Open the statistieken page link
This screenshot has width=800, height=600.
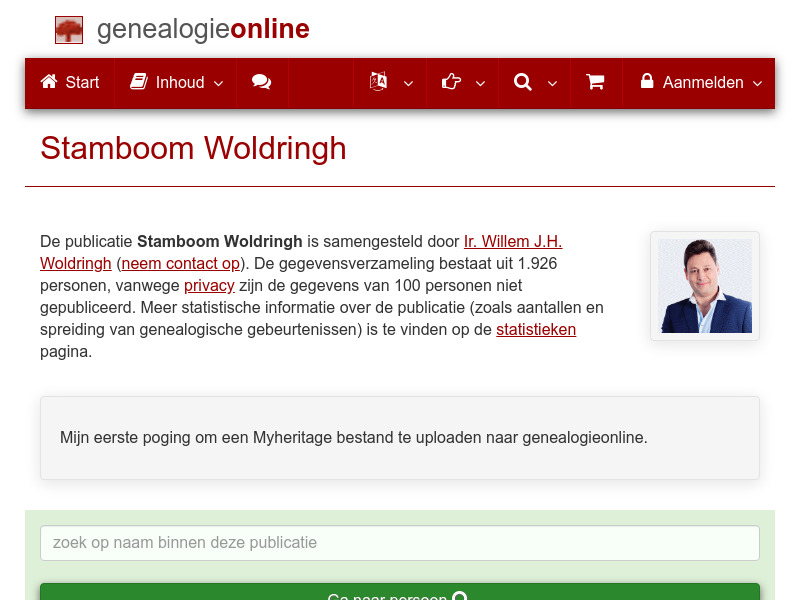tap(536, 329)
